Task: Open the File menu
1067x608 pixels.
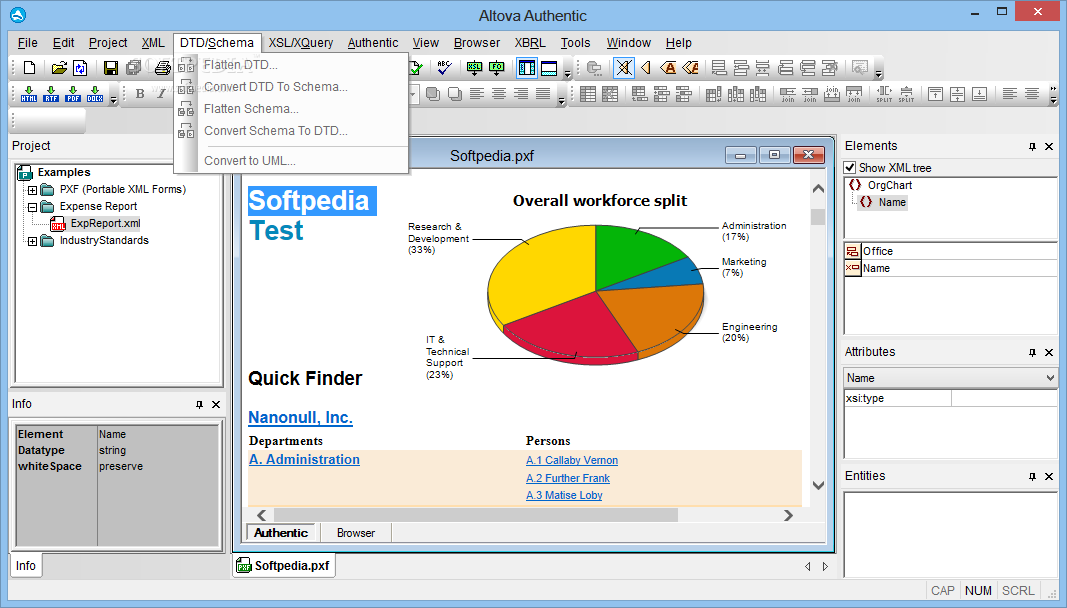Action: coord(27,42)
